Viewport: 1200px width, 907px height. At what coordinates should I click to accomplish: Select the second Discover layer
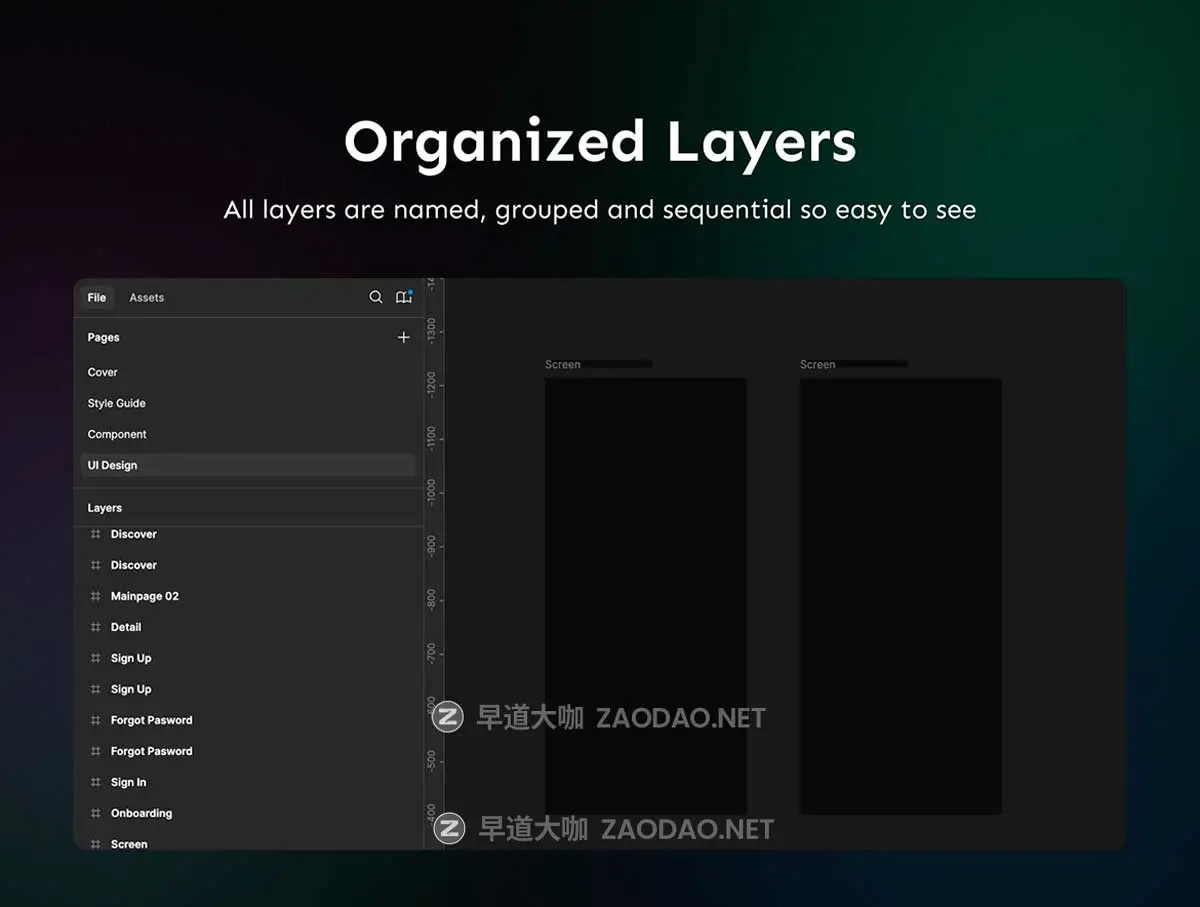(x=134, y=565)
